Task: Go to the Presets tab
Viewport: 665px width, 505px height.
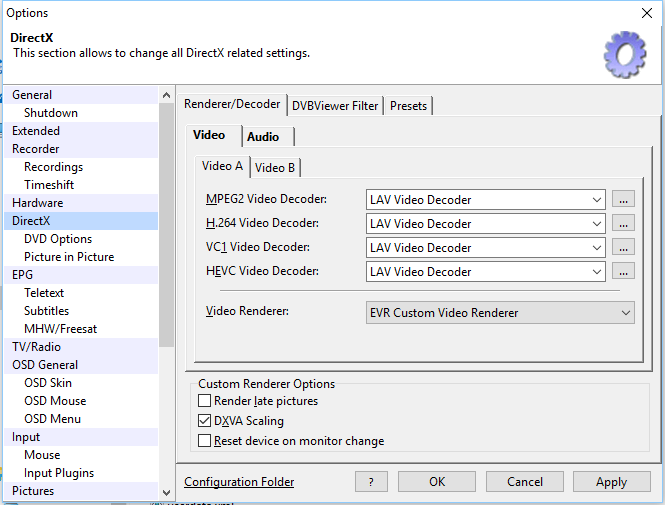Action: click(408, 106)
